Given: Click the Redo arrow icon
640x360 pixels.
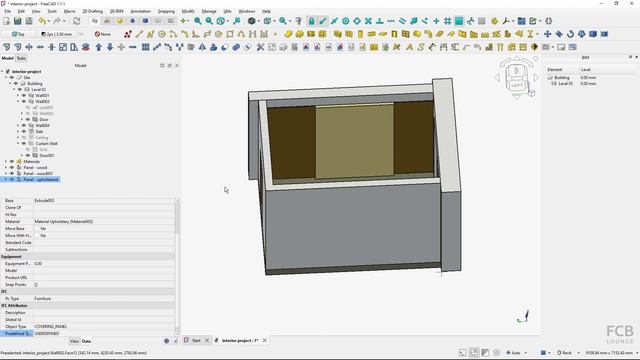Looking at the screenshot, I should coord(57,21).
